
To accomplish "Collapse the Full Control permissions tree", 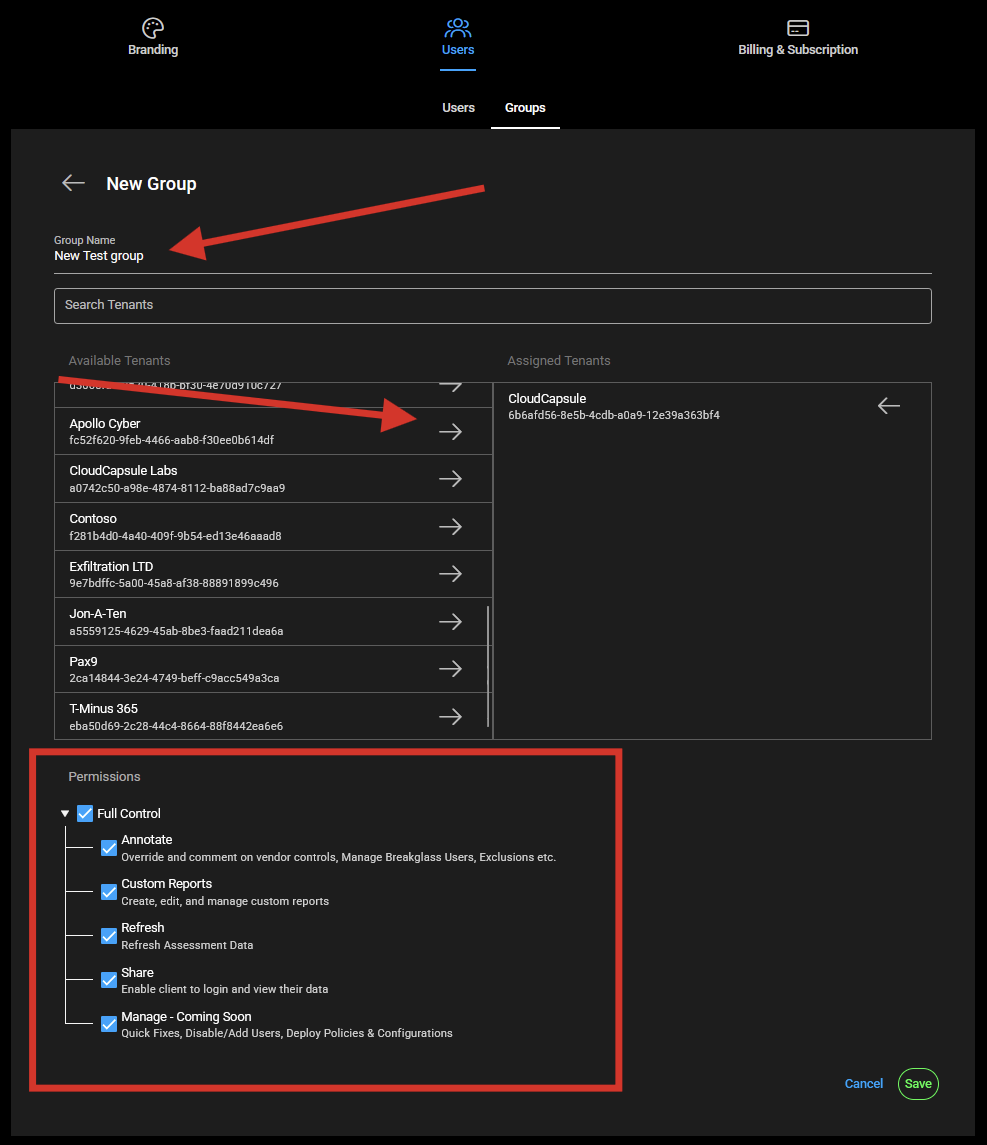I will pyautogui.click(x=65, y=814).
